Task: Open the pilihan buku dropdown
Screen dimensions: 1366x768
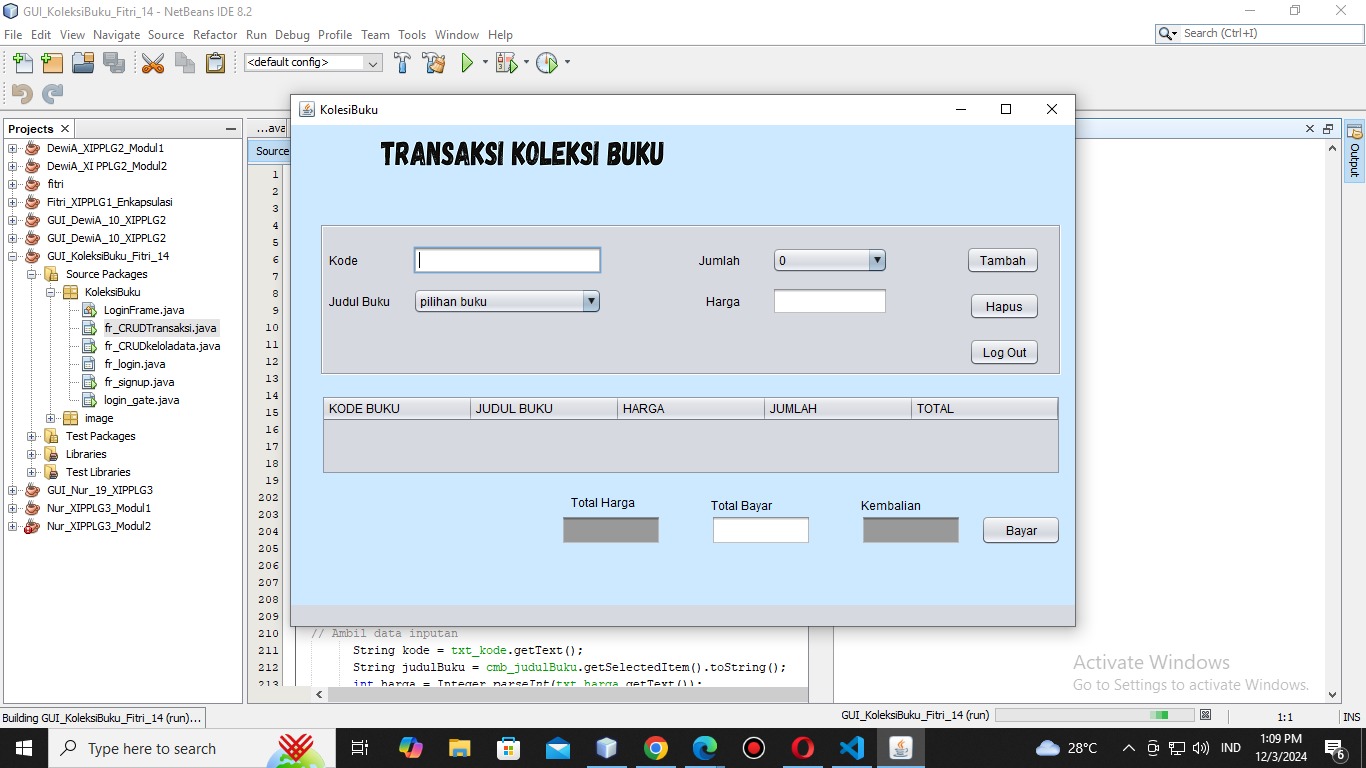Action: 590,301
